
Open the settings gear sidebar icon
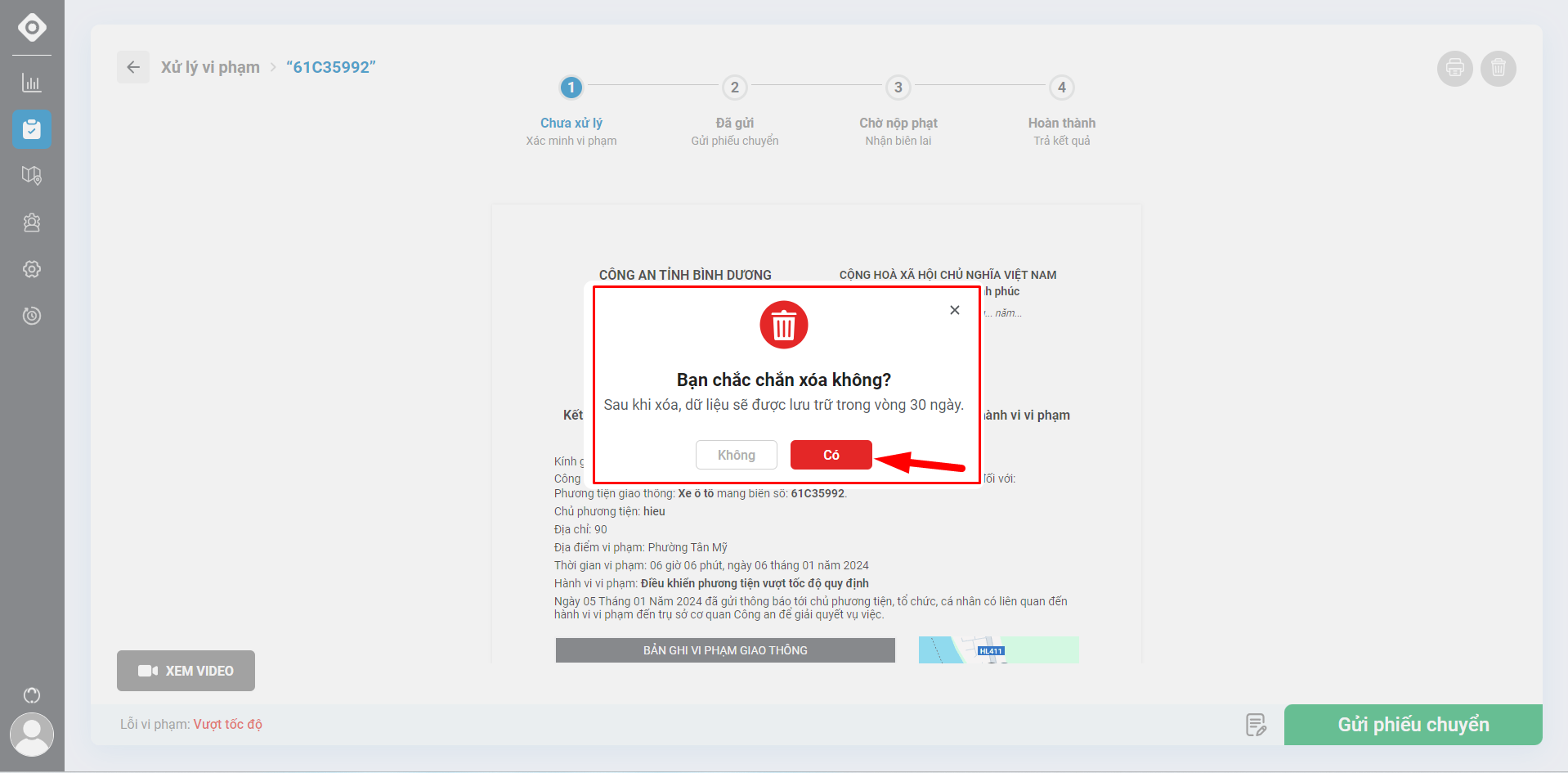point(32,269)
